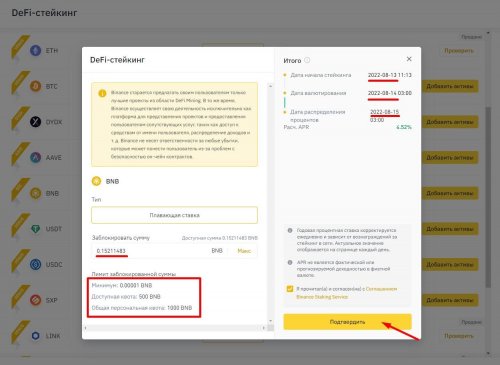
Task: Click the USDC coin icon
Action: (x=35, y=264)
